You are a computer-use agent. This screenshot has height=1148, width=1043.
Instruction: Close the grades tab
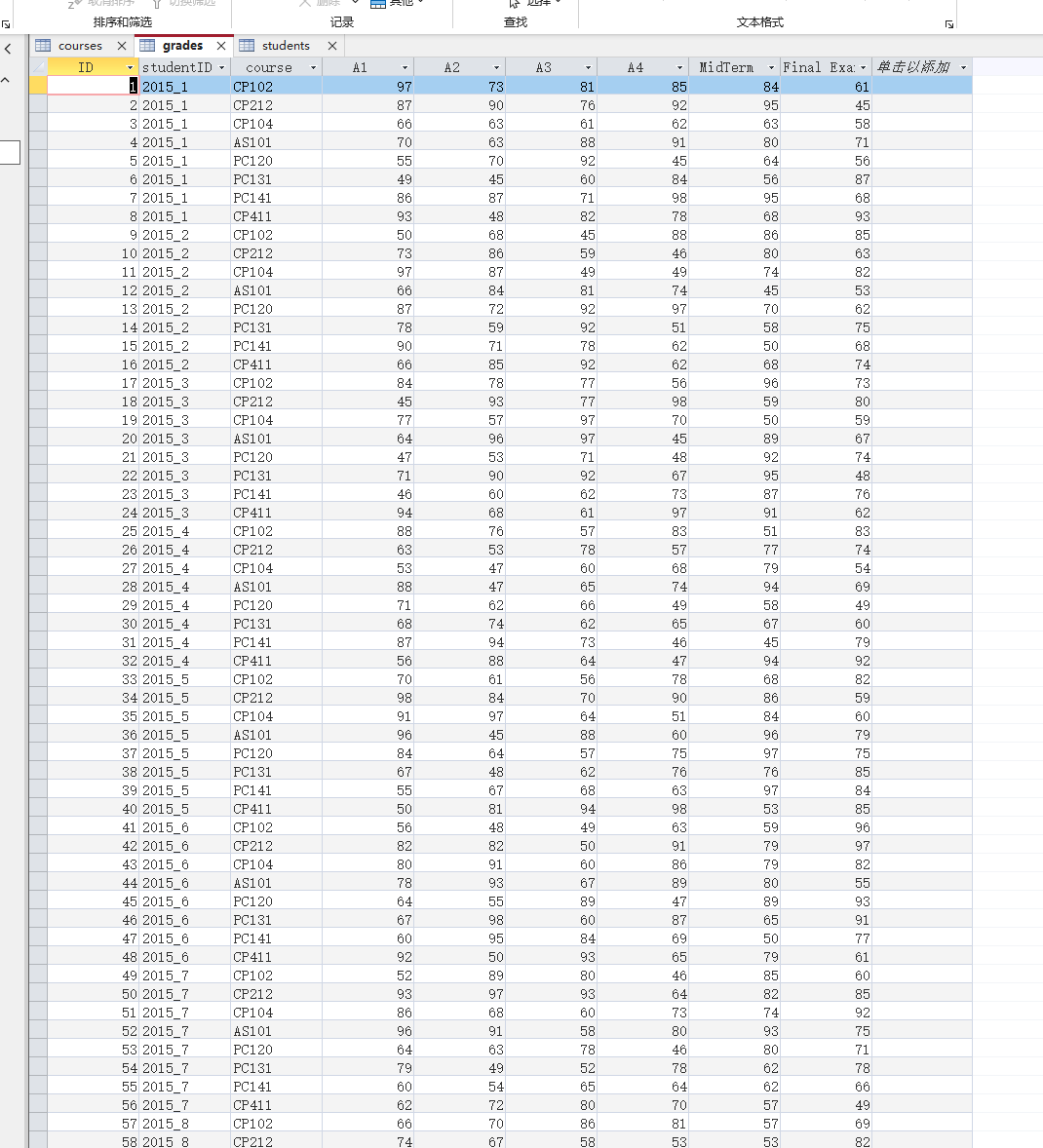pos(219,45)
